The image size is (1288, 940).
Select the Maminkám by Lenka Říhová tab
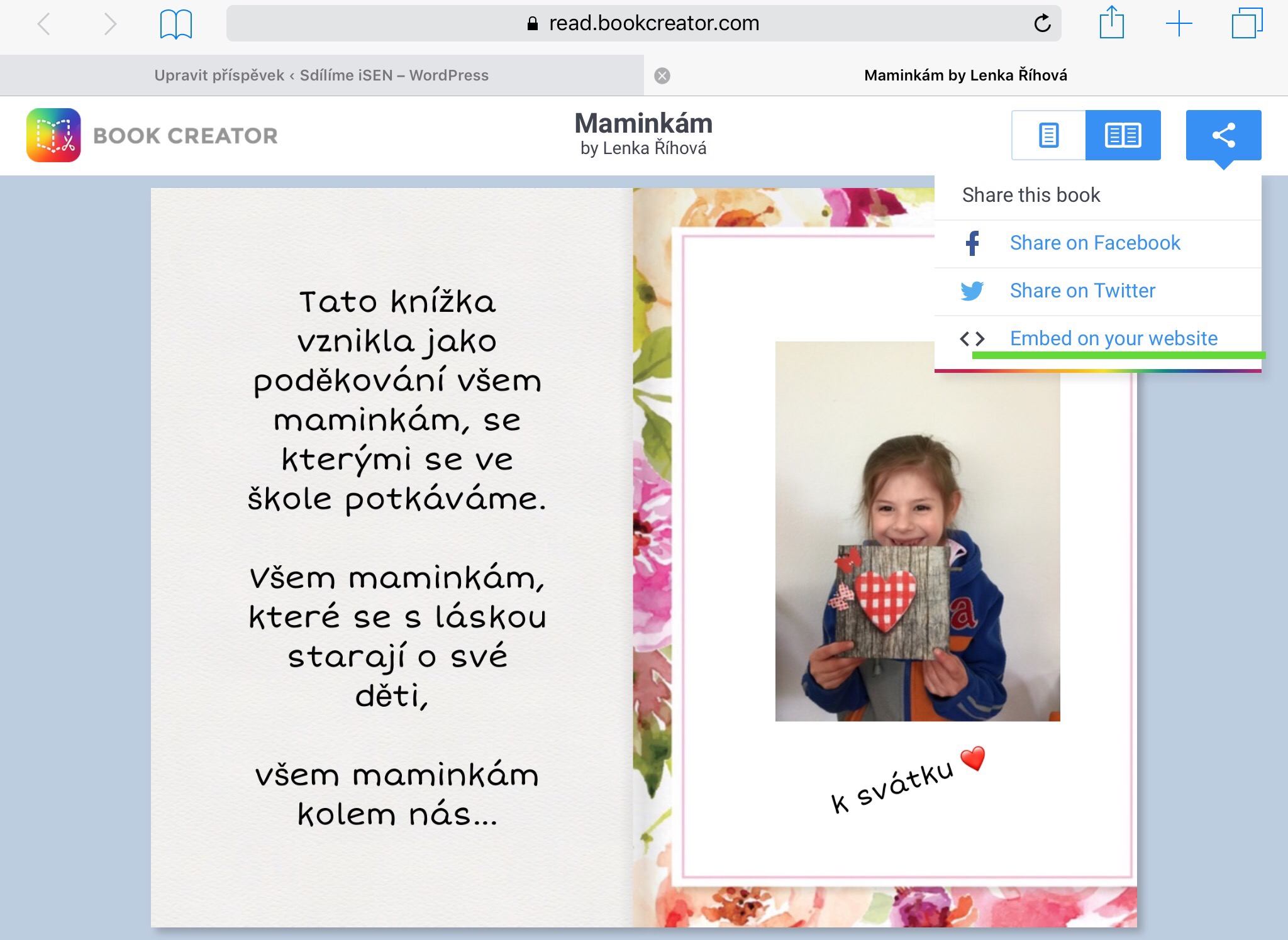point(965,75)
